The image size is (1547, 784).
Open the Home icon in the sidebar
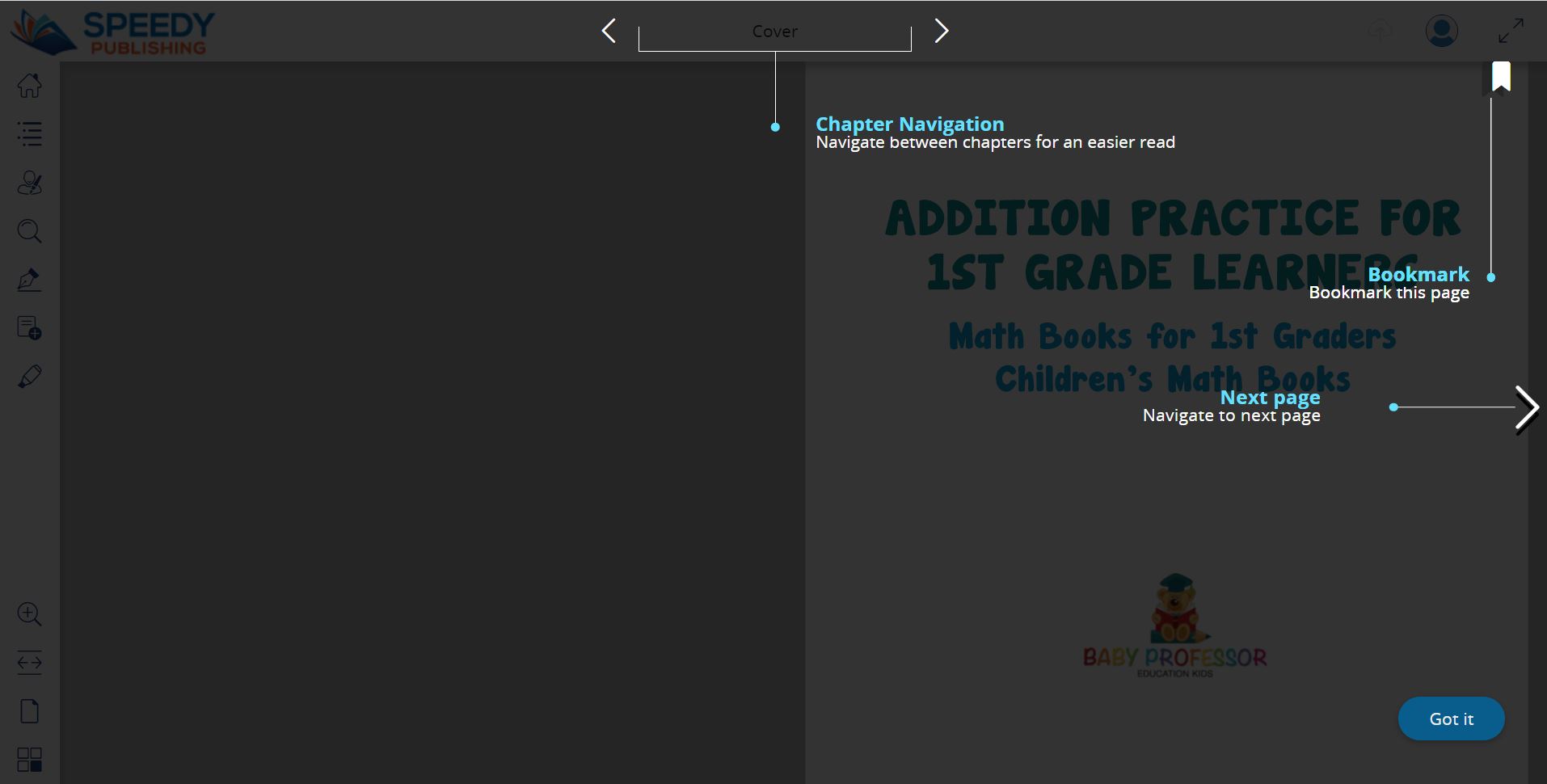coord(30,85)
